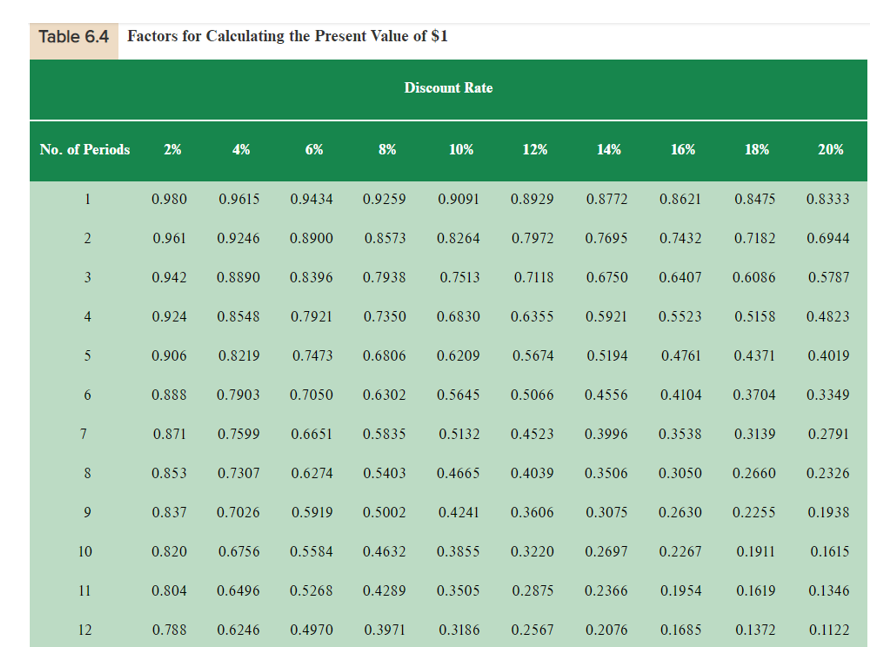The image size is (888, 657).
Task: Select the value 0.9615 for period 1
Action: point(241,199)
